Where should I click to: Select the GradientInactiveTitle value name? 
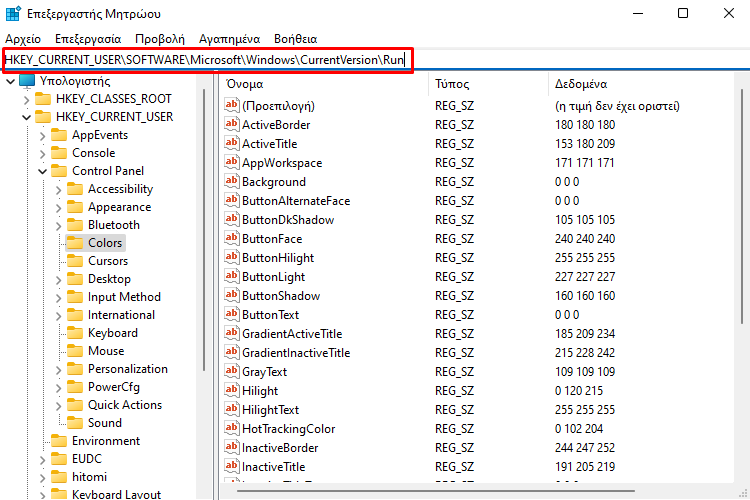coord(296,353)
